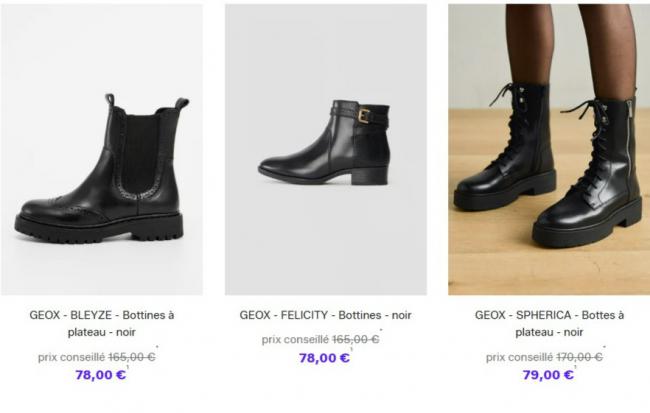650x413 pixels.
Task: Click the asterisk after FELICITY recommended price
Action: [x=381, y=332]
